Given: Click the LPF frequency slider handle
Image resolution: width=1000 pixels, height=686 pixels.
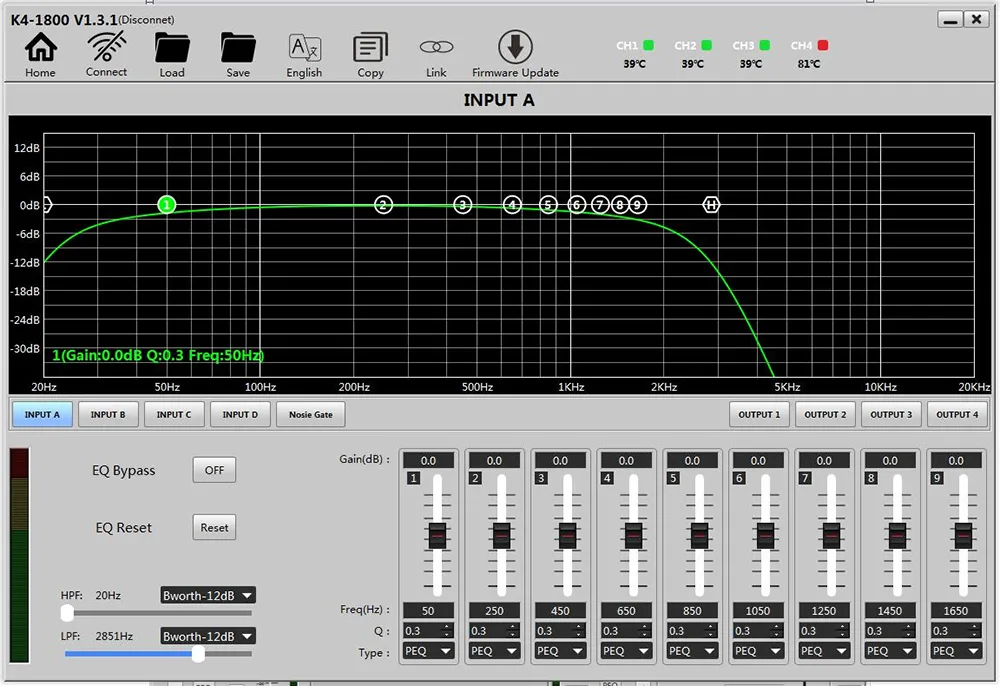Looking at the screenshot, I should tap(198, 654).
